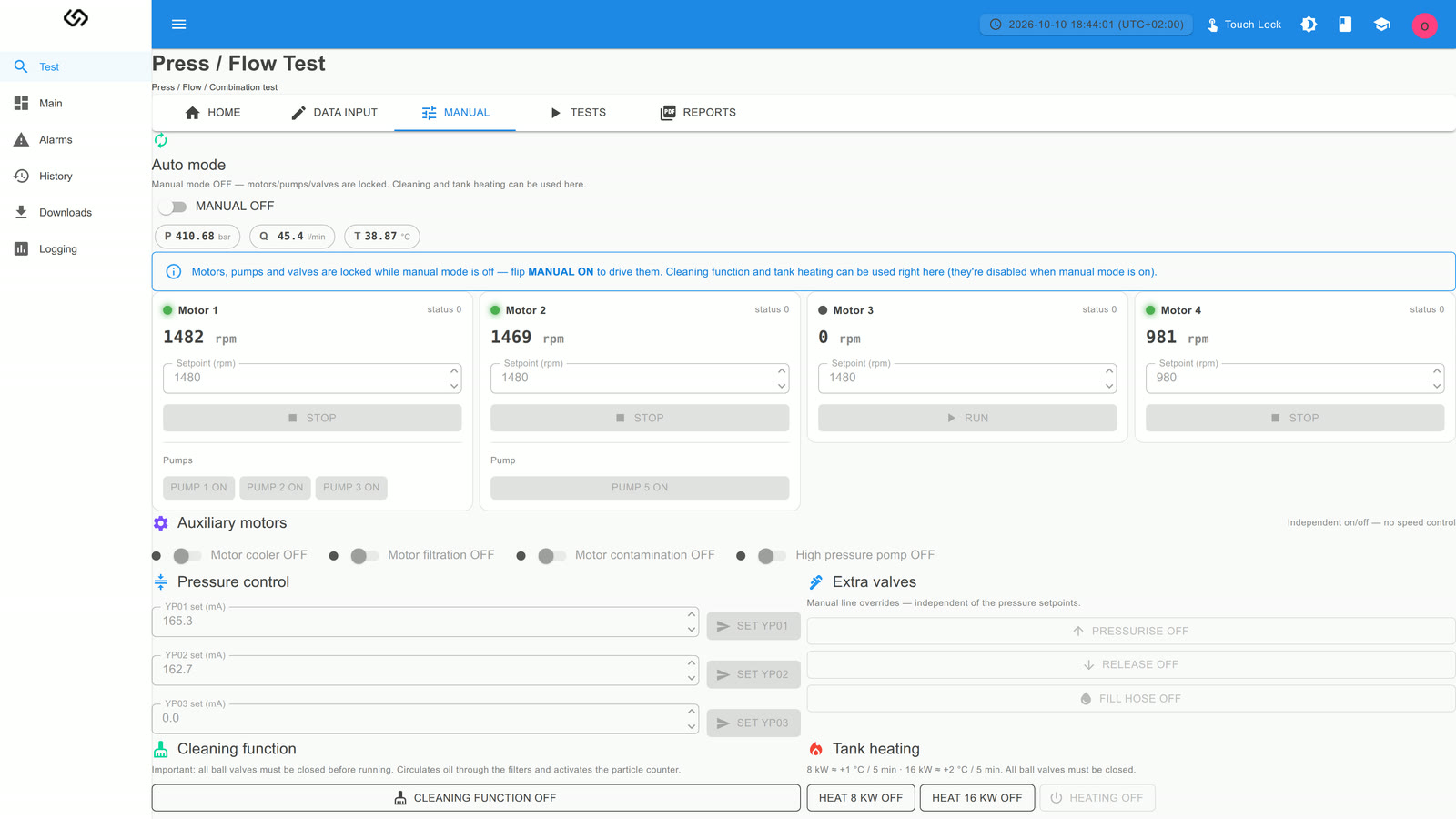Open Downloads in the sidebar
The height and width of the screenshot is (819, 1456).
click(x=76, y=213)
